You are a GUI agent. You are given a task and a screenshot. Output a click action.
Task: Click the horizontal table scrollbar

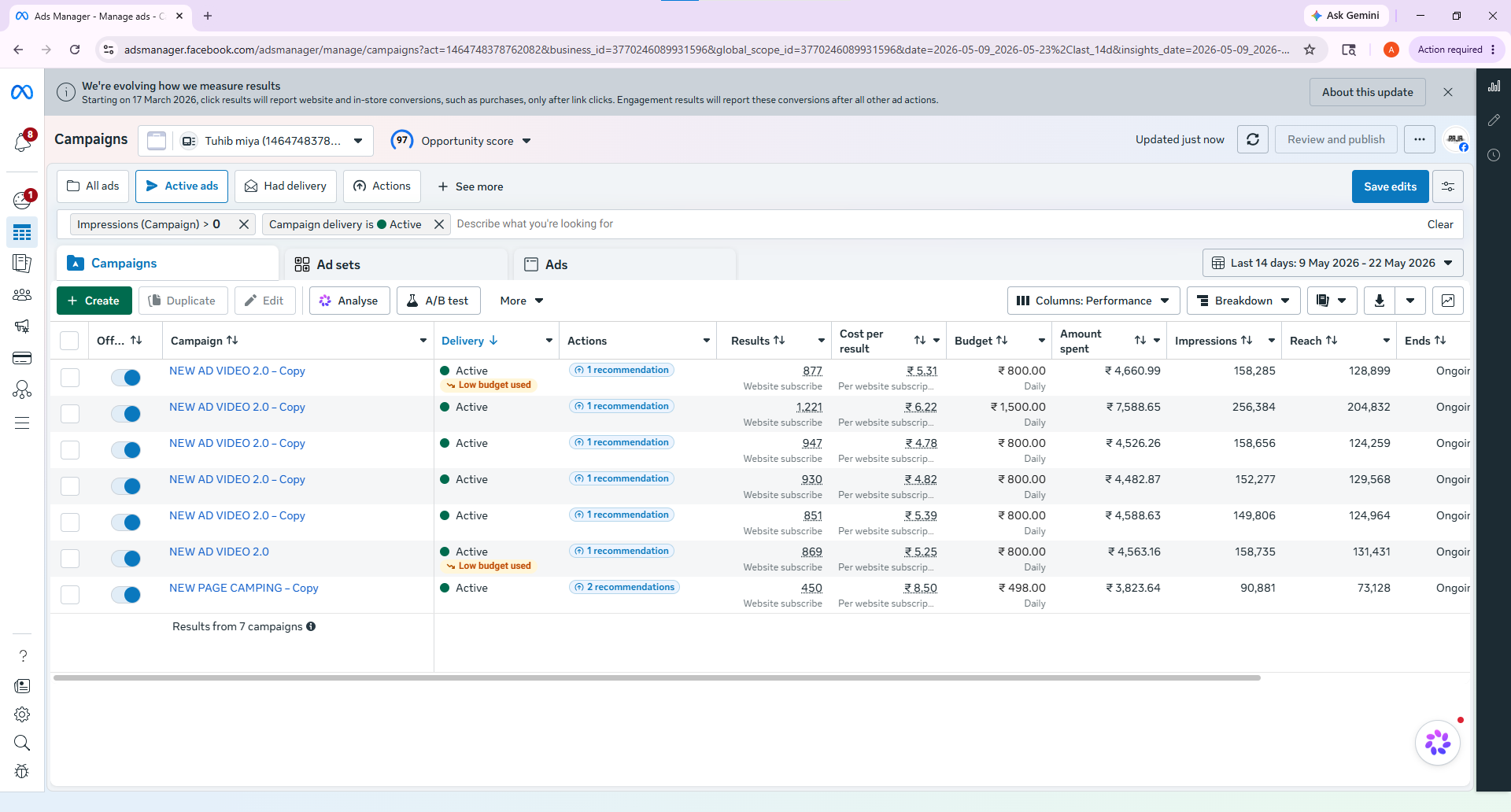tap(657, 677)
